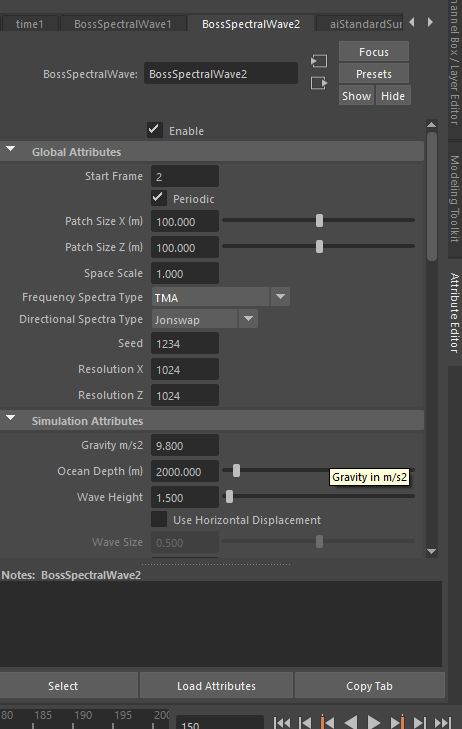Screen dimensions: 462x729
Task: Click the Seed field showing 1234
Action: [185, 343]
